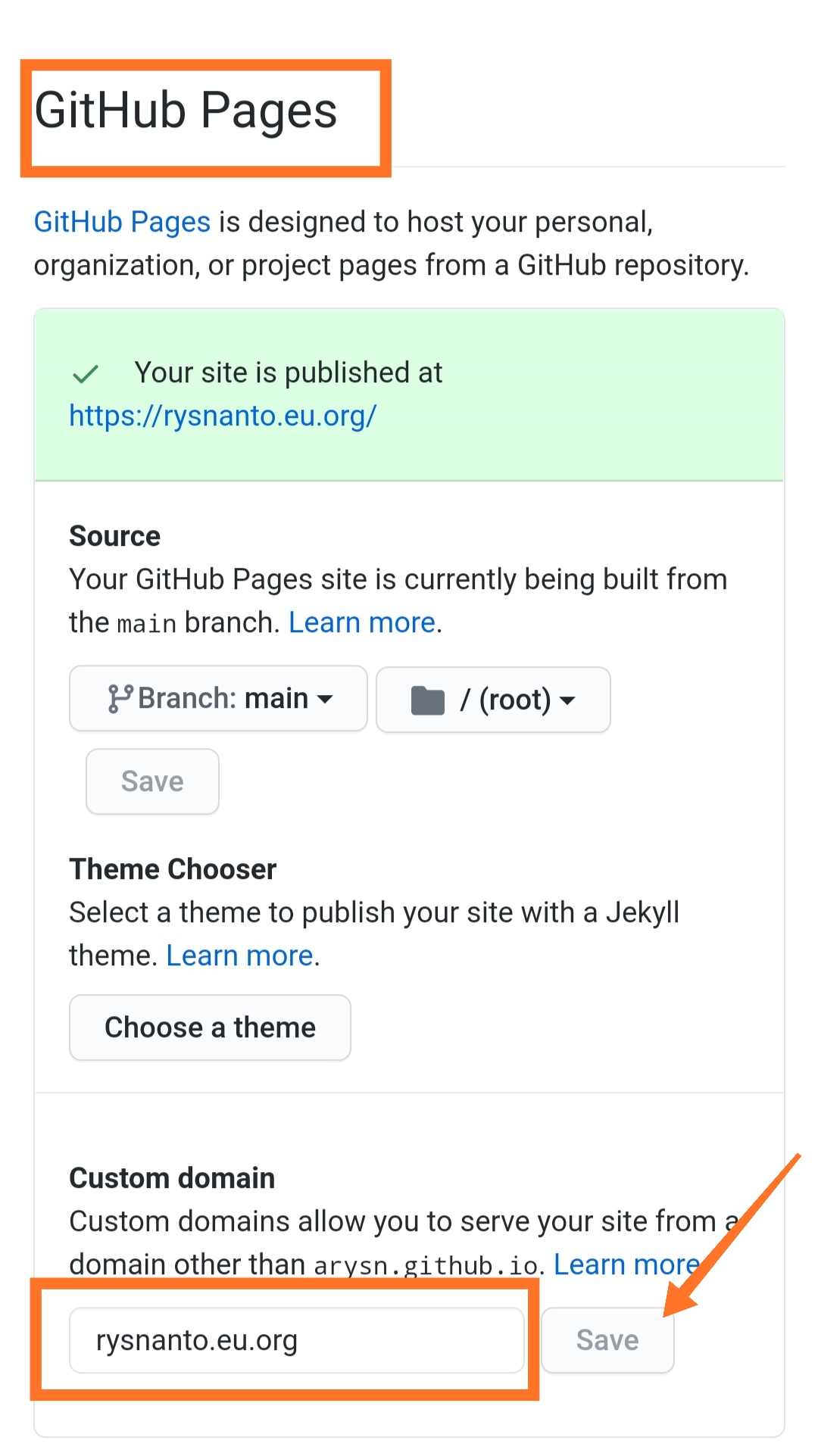
Task: Click the green published checkmark icon
Action: point(86,373)
